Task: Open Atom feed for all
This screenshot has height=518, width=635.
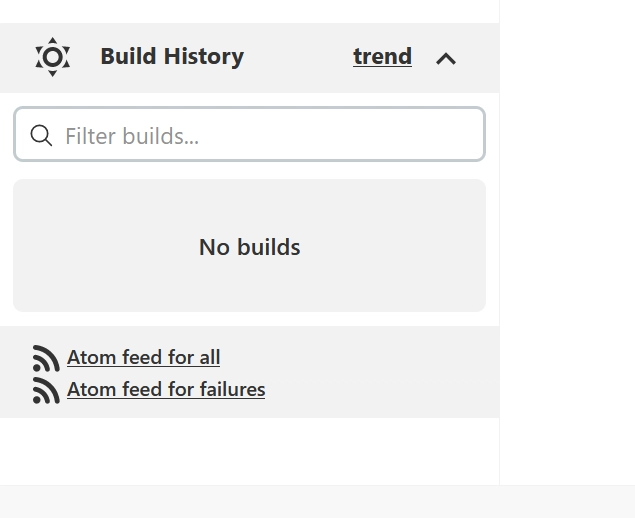Action: (143, 357)
